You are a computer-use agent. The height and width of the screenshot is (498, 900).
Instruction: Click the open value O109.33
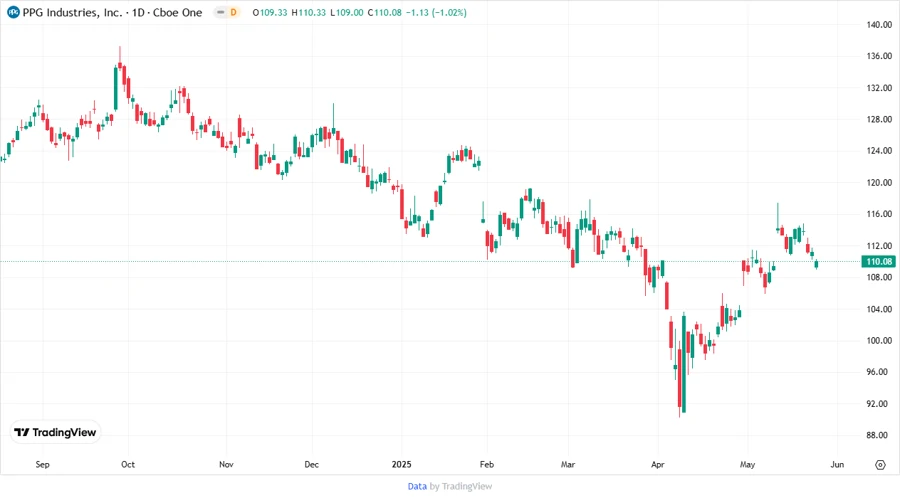(x=270, y=12)
